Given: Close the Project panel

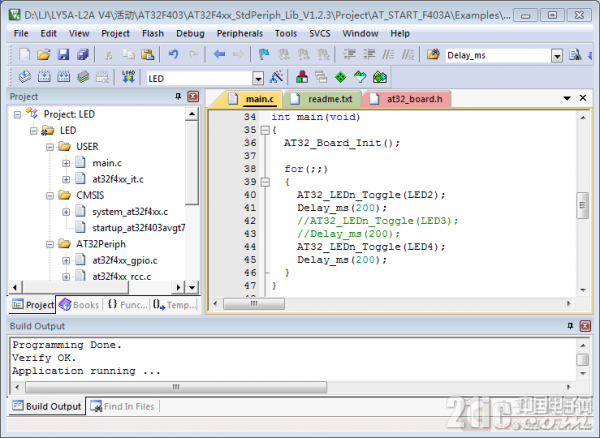Looking at the screenshot, I should (x=193, y=96).
